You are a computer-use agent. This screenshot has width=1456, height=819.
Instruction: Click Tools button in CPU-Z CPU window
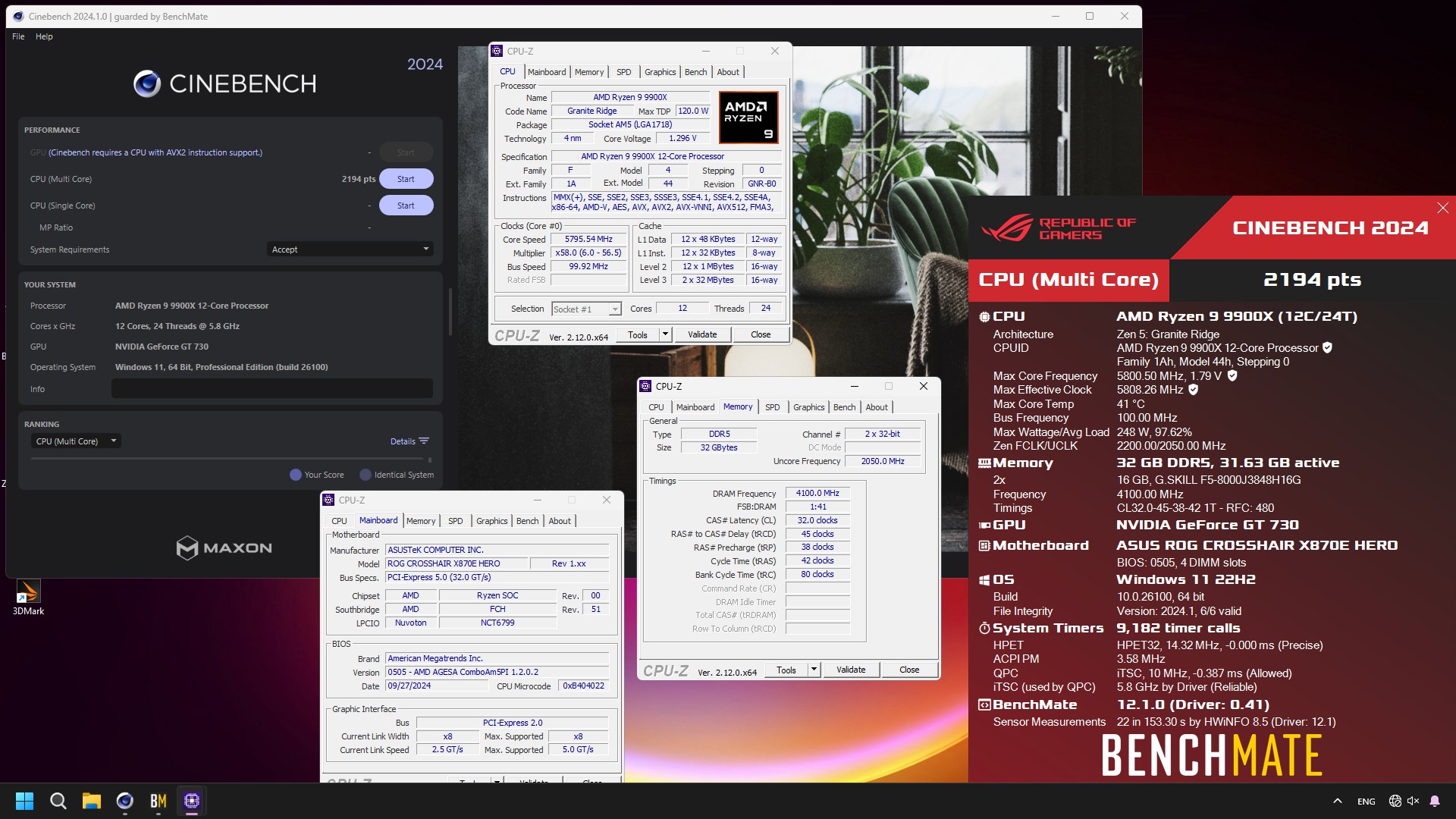tap(638, 334)
